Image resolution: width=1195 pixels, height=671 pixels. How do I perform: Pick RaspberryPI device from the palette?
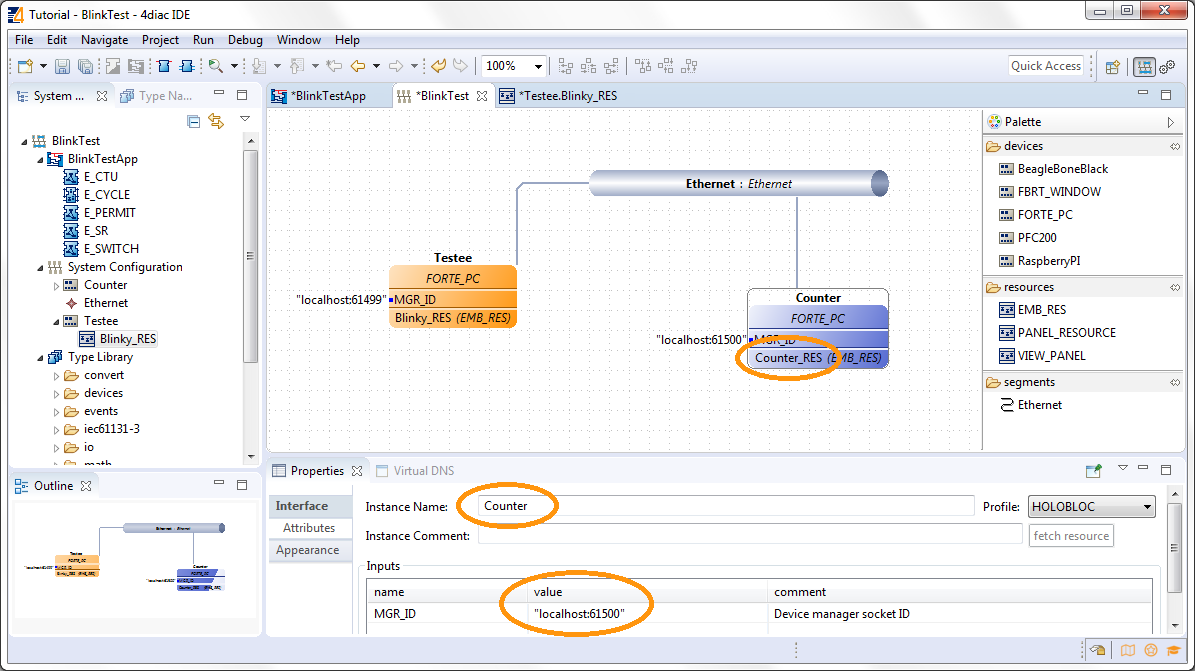[x=1048, y=261]
